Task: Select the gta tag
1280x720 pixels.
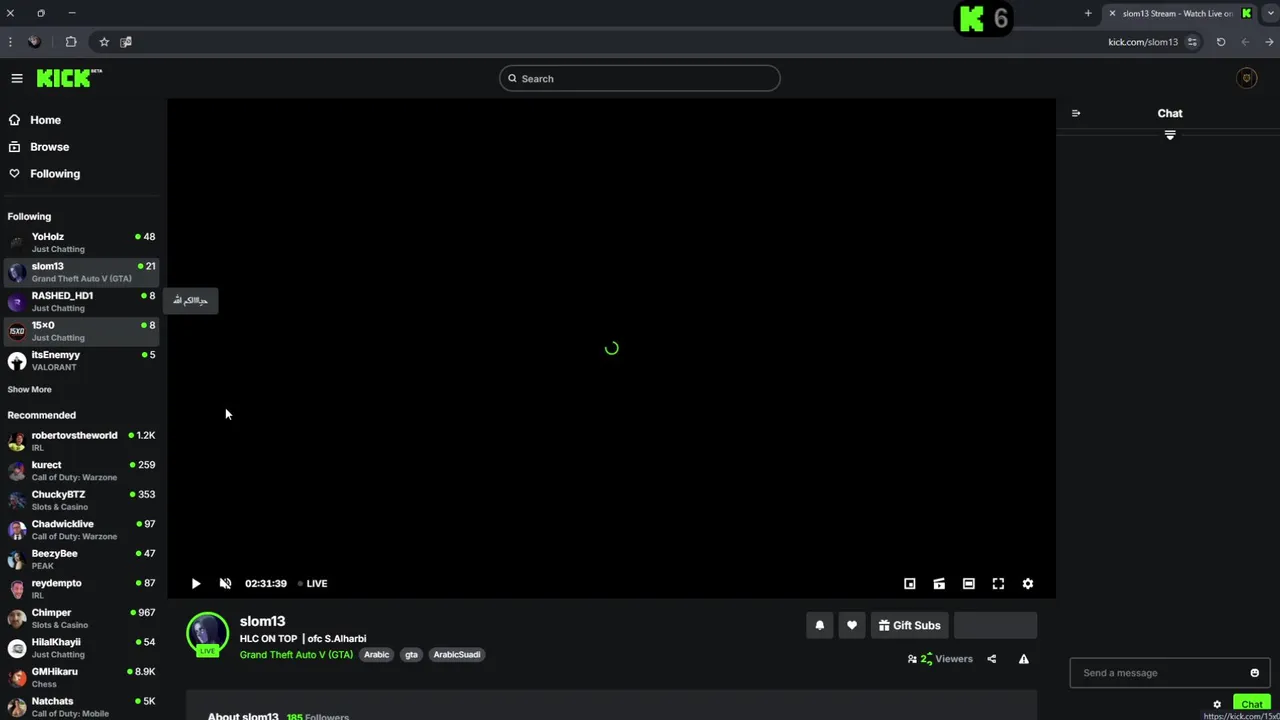Action: [411, 654]
